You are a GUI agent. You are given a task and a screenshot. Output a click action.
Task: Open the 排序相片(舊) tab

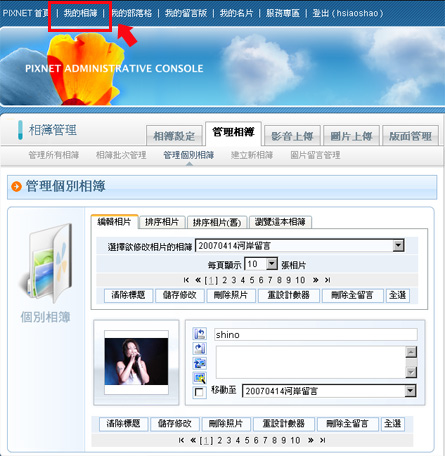click(x=217, y=222)
